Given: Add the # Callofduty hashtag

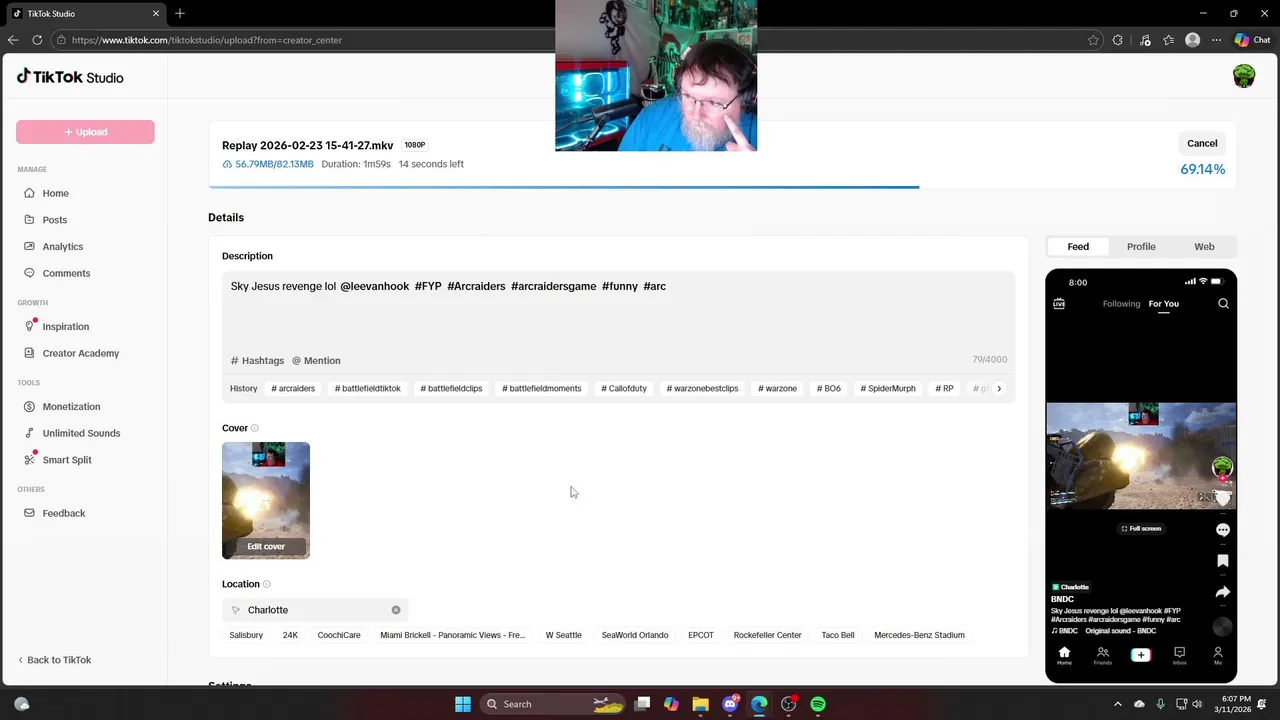Looking at the screenshot, I should [x=624, y=388].
